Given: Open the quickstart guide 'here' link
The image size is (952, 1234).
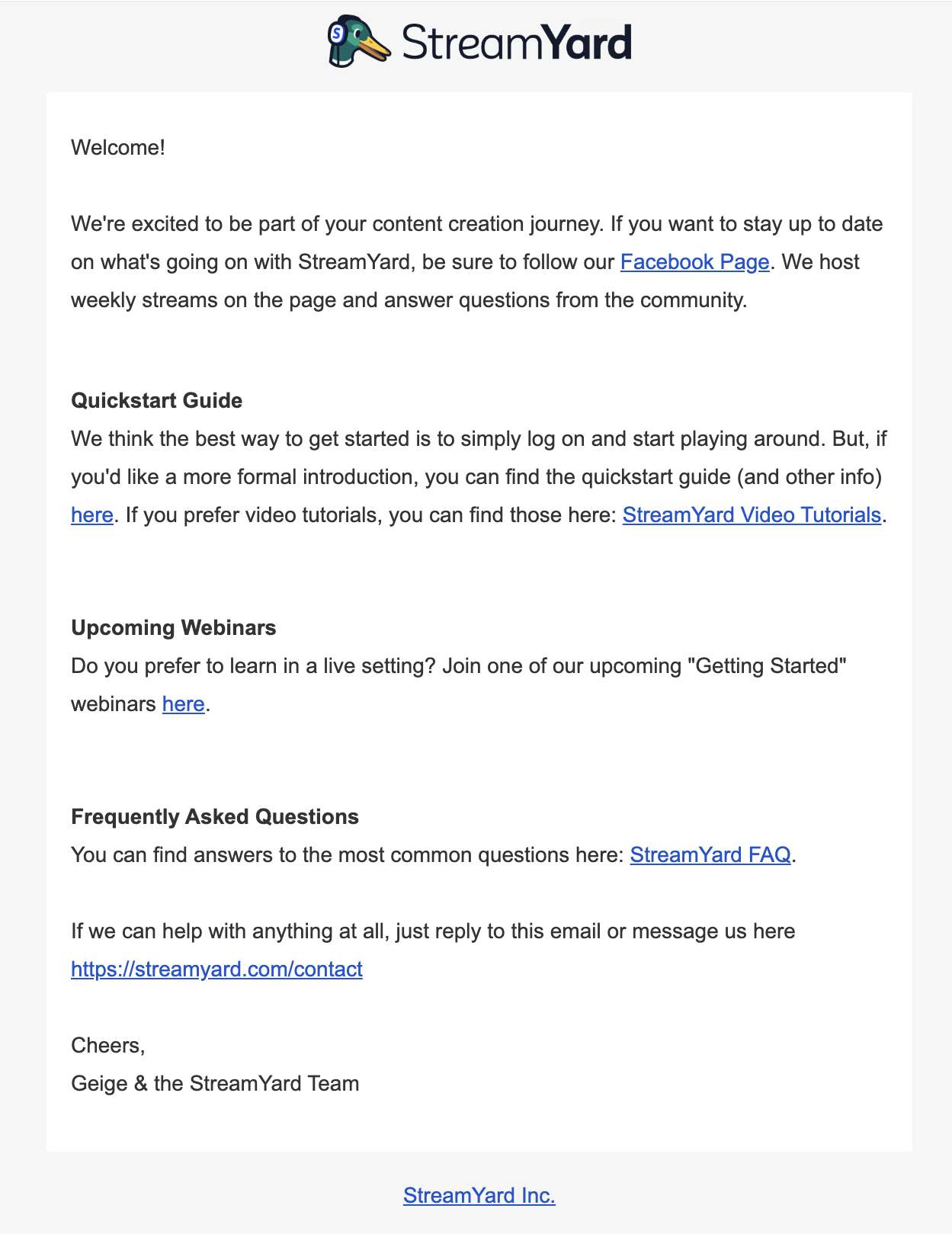Looking at the screenshot, I should pos(92,515).
